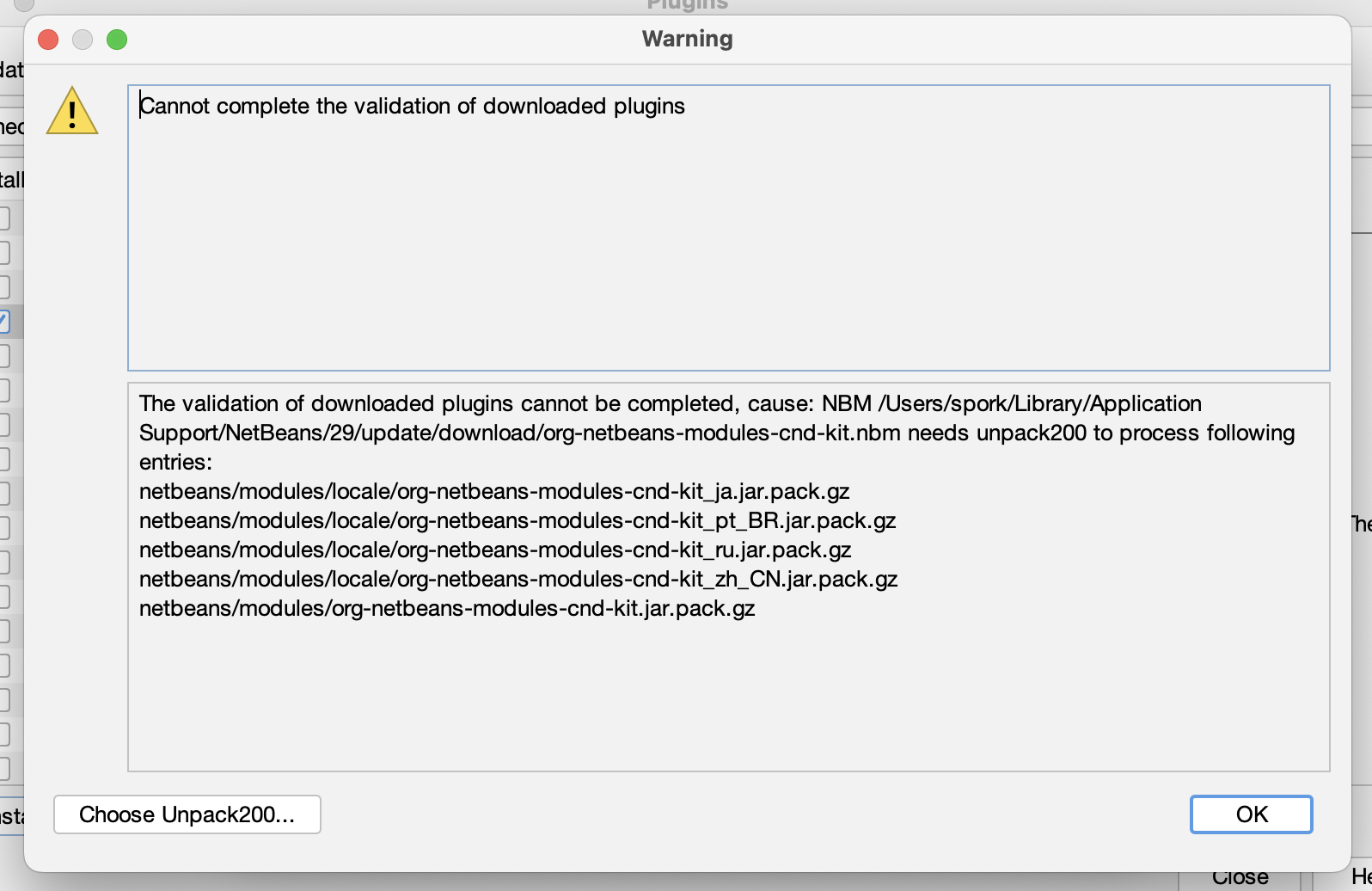This screenshot has width=1372, height=891.
Task: Click the cnd-kit_pt_BR.jar.pack.gz entry line
Action: tap(518, 520)
